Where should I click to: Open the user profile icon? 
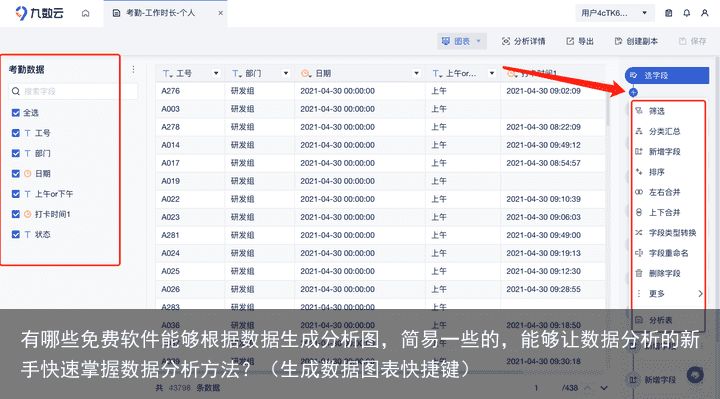[x=704, y=13]
